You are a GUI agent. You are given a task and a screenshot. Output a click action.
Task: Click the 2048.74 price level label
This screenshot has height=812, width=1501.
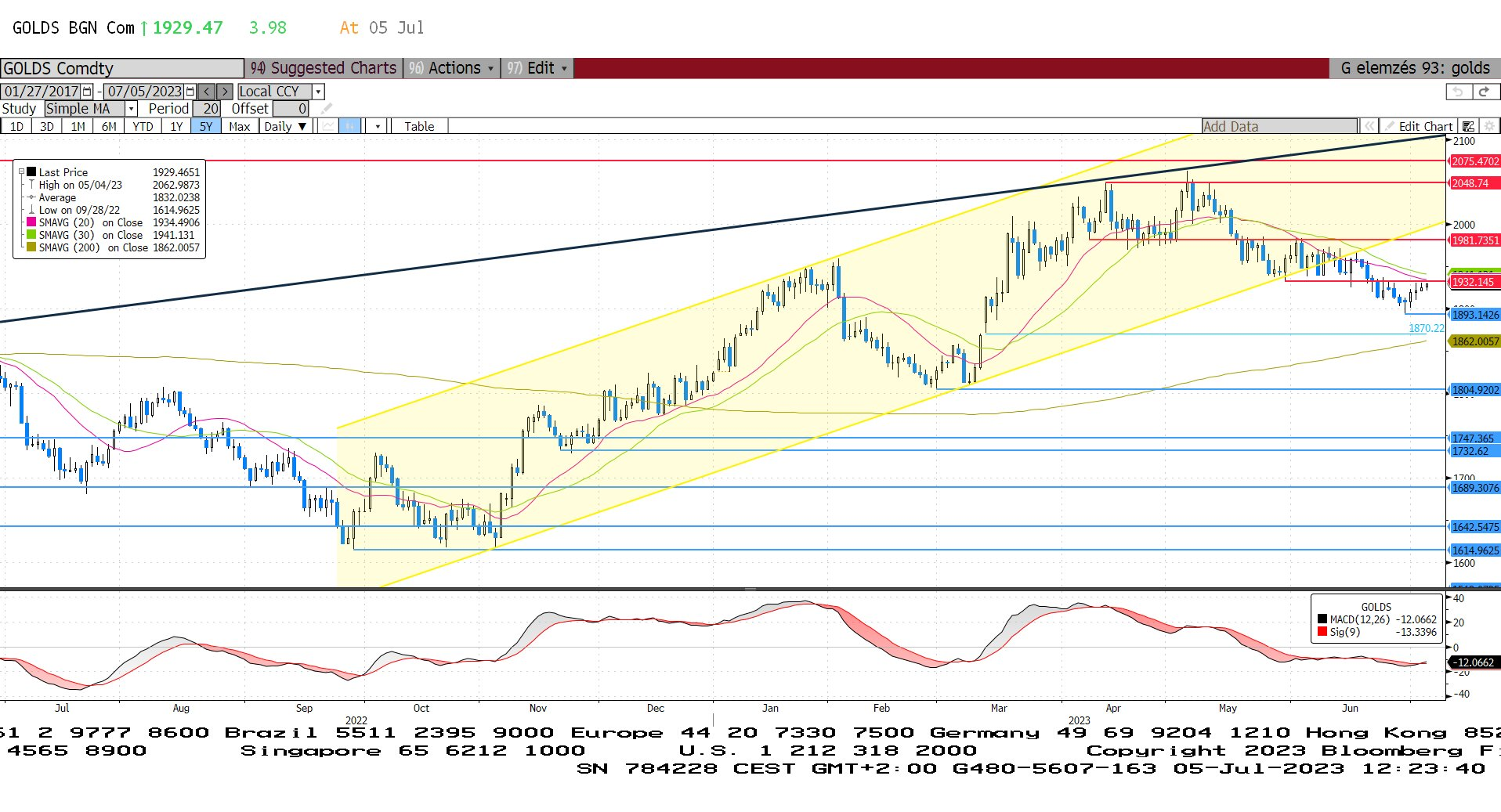coord(1475,183)
